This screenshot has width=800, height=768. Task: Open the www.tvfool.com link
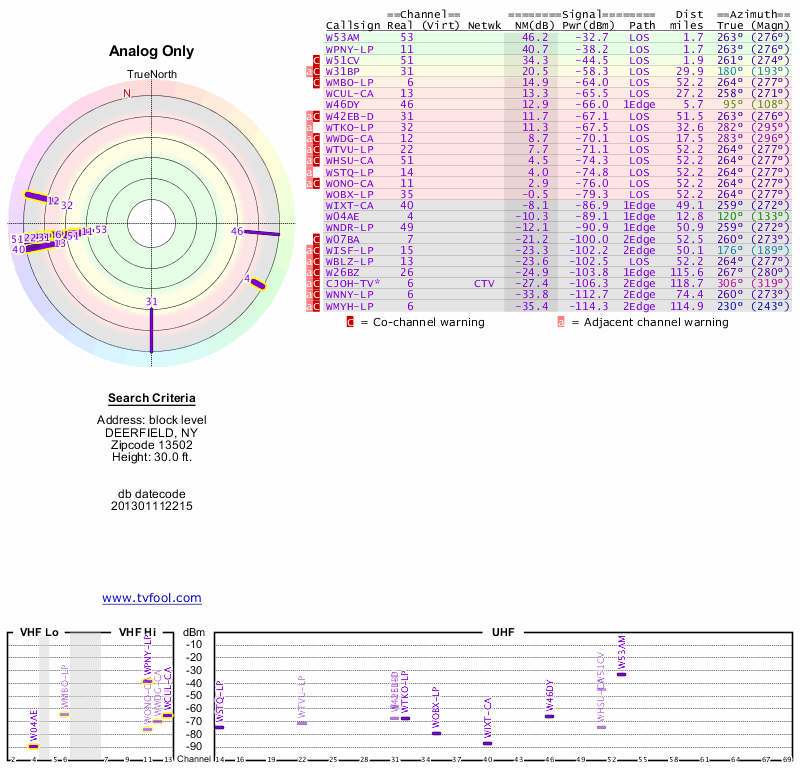click(x=151, y=598)
